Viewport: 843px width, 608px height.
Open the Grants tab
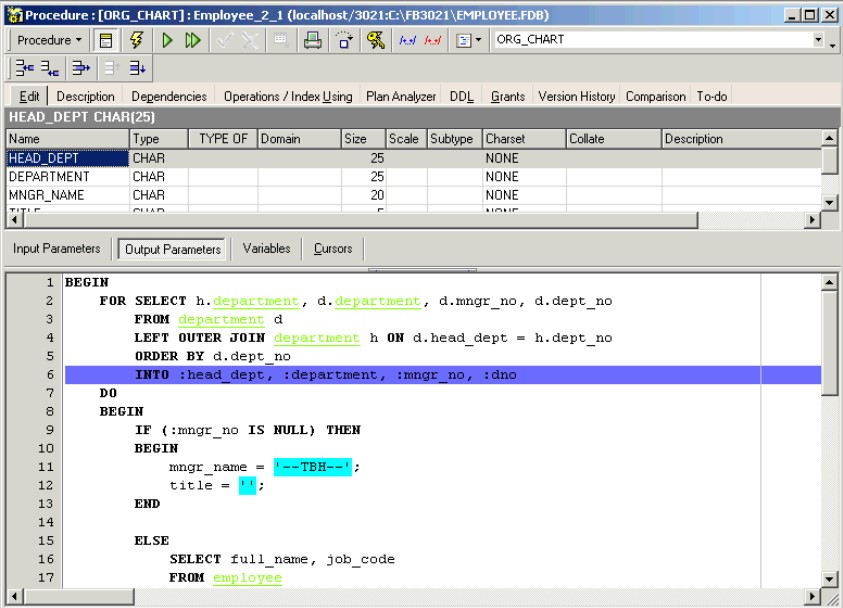pyautogui.click(x=508, y=96)
